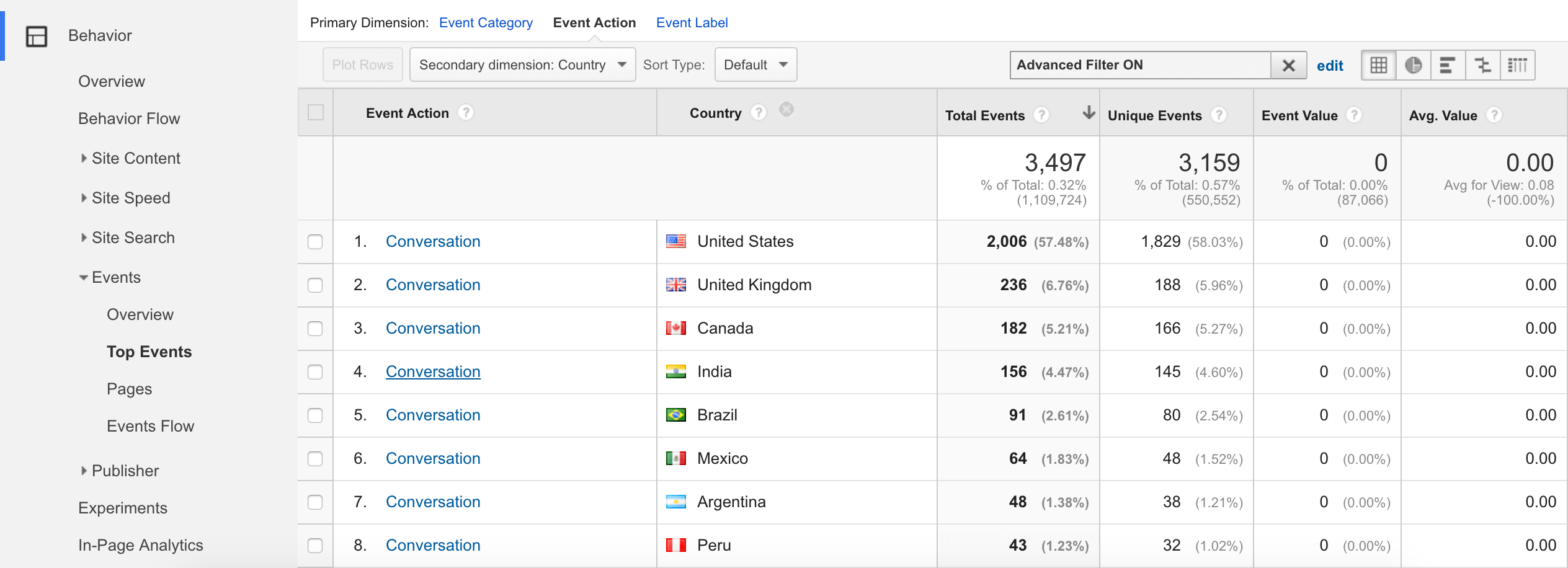Check the Canada row checkbox
The width and height of the screenshot is (1568, 568).
[x=314, y=329]
